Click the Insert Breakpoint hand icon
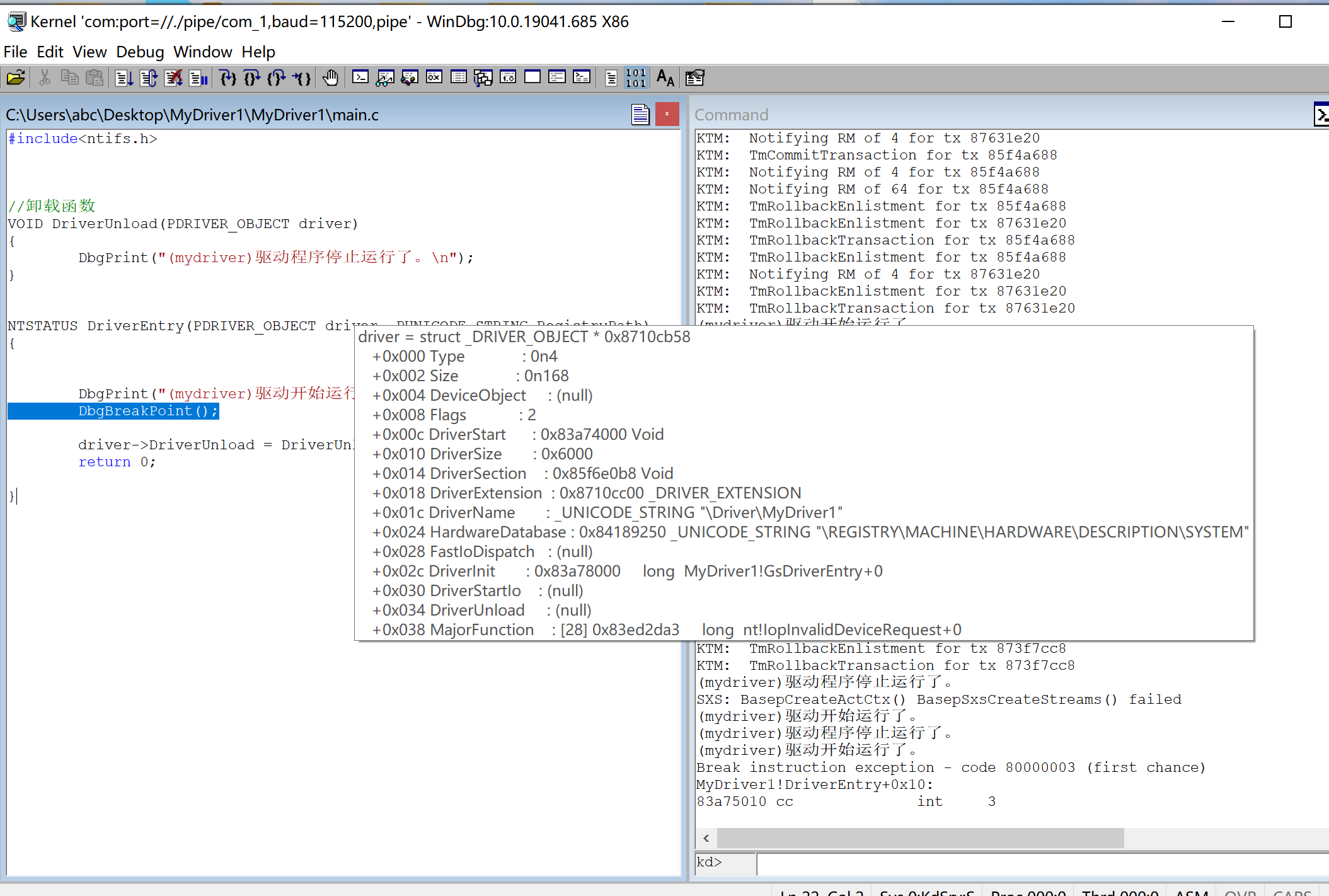1329x896 pixels. pos(330,78)
